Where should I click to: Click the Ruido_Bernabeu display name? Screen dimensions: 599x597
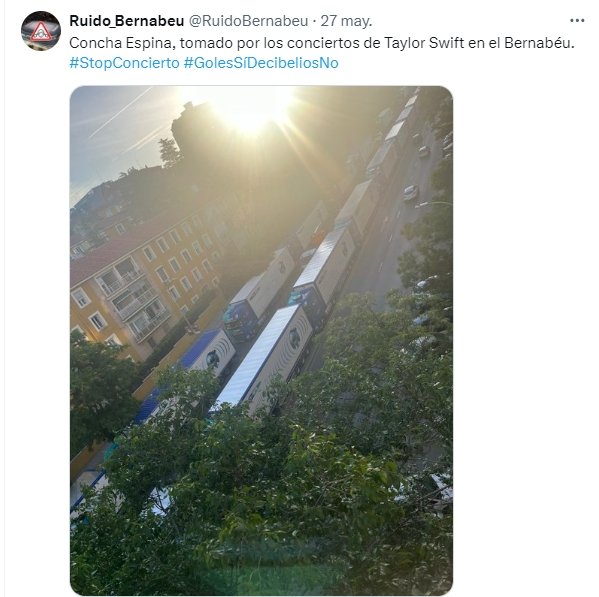126,21
